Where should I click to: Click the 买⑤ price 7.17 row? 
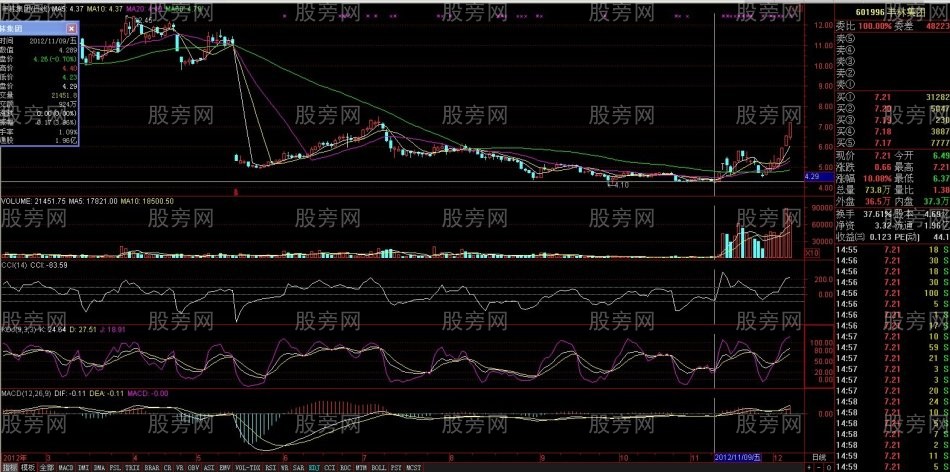click(892, 142)
